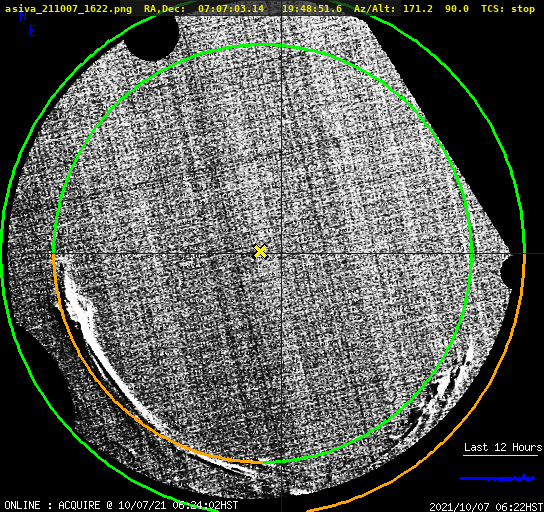544x512 pixels.
Task: Click the altitude value 90.0
Action: (x=457, y=8)
